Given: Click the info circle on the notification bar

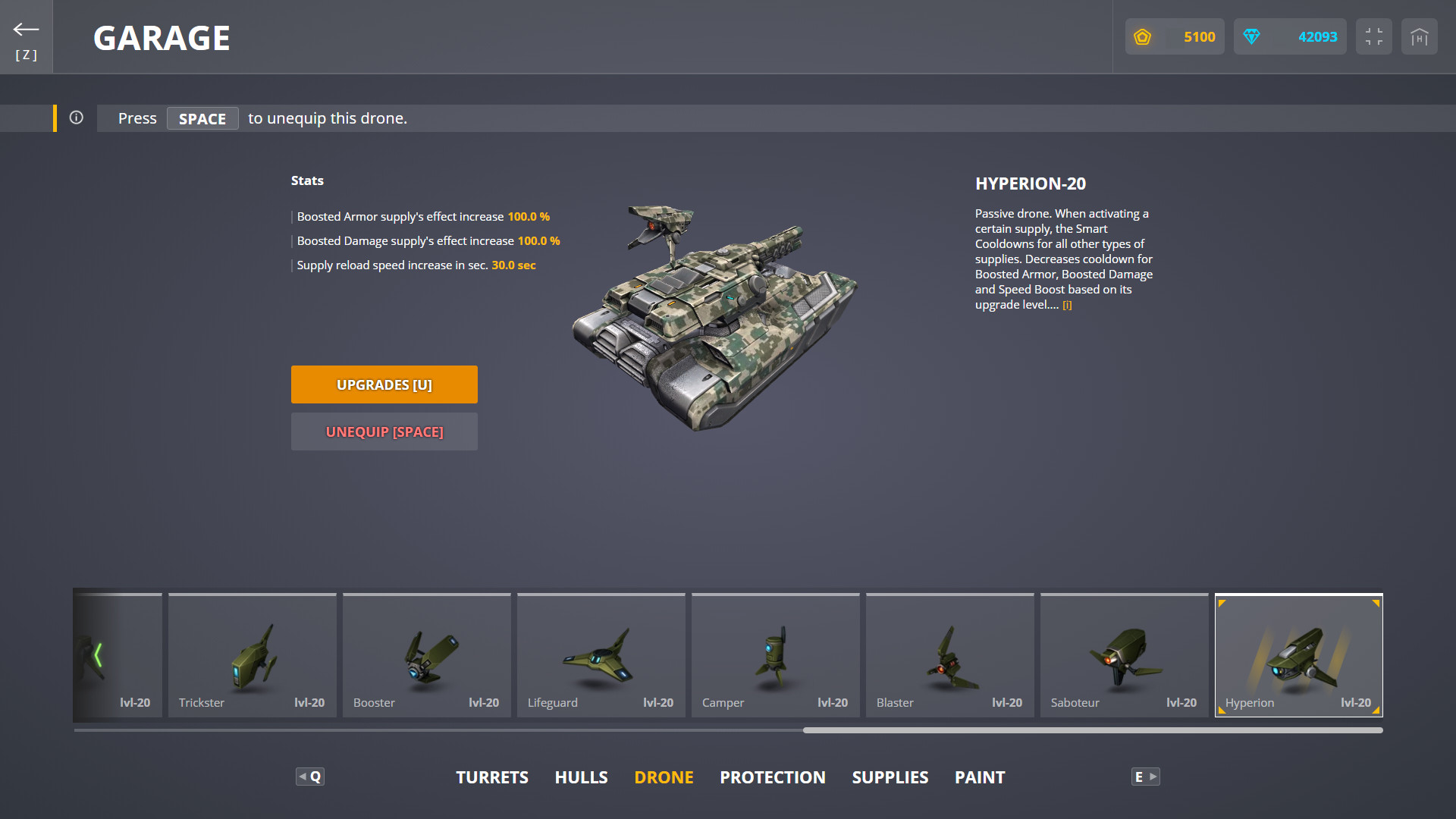Looking at the screenshot, I should click(76, 118).
